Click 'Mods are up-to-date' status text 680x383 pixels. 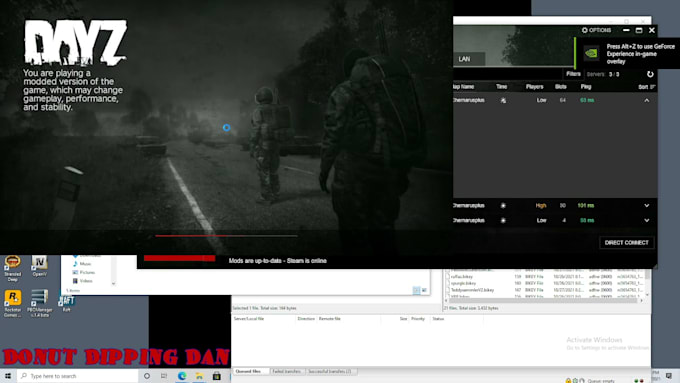(278, 261)
